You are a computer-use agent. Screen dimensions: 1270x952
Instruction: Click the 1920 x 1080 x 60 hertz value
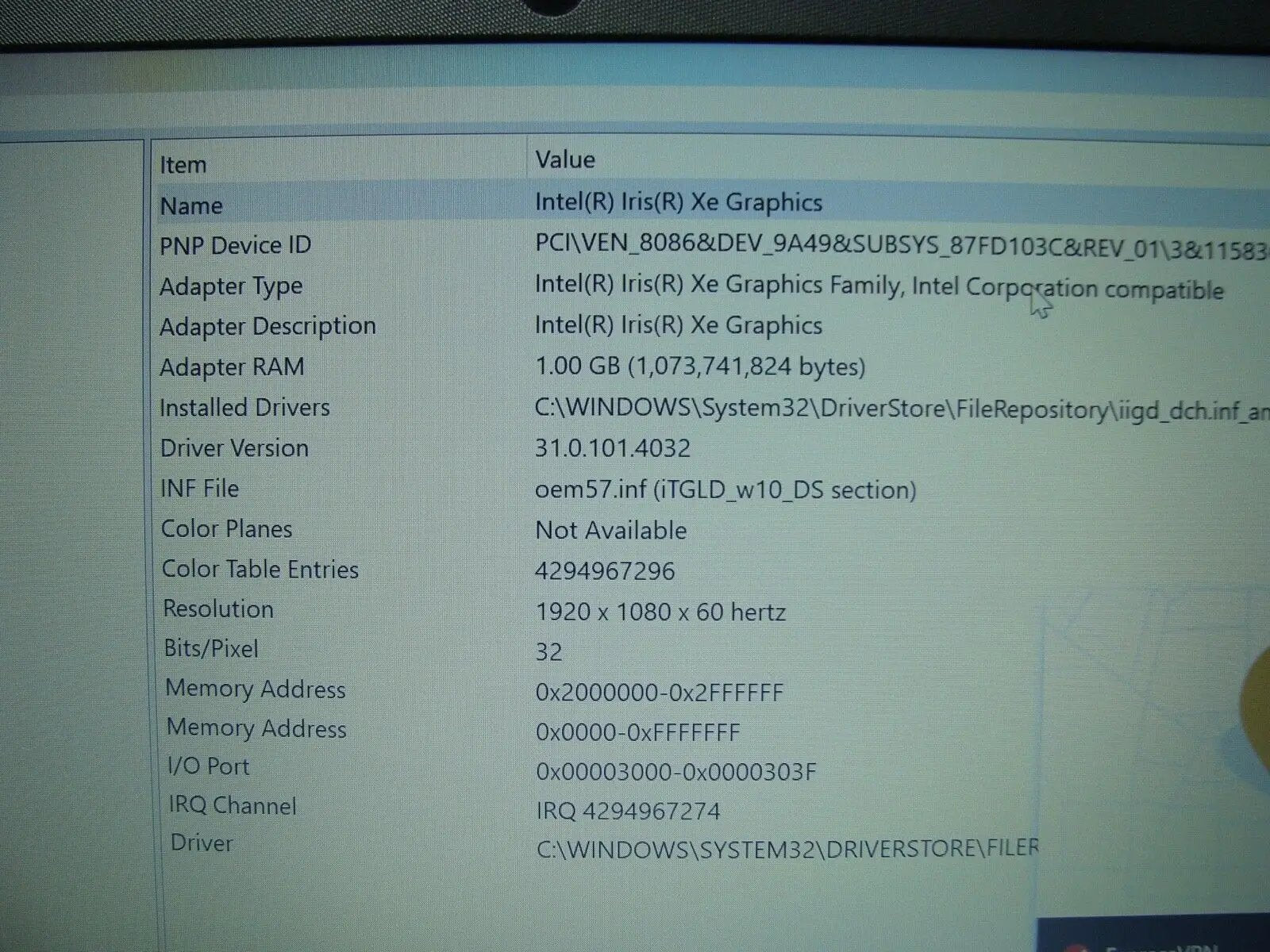click(660, 612)
